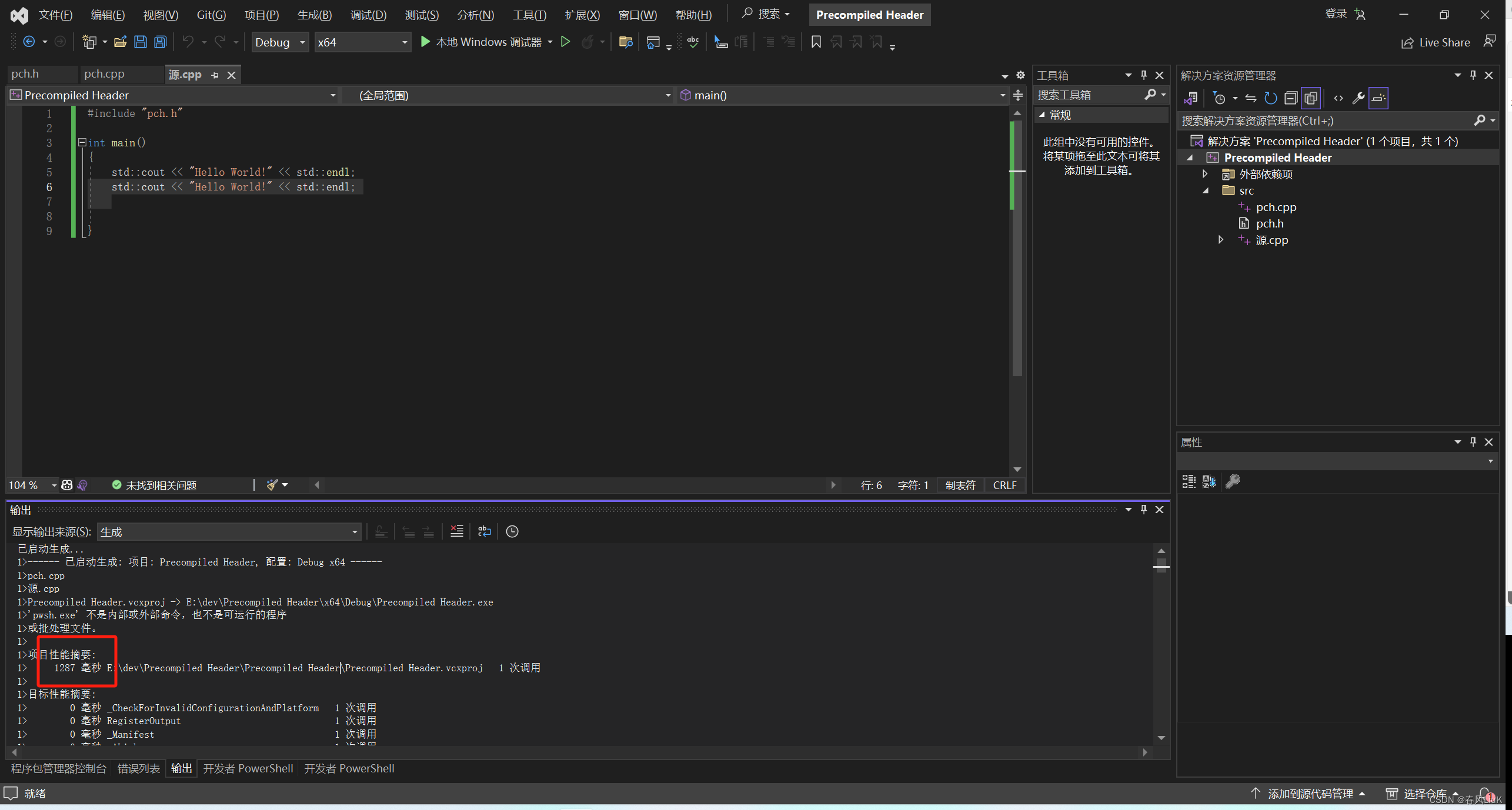
Task: Open the 生成(B) menu
Action: [314, 15]
